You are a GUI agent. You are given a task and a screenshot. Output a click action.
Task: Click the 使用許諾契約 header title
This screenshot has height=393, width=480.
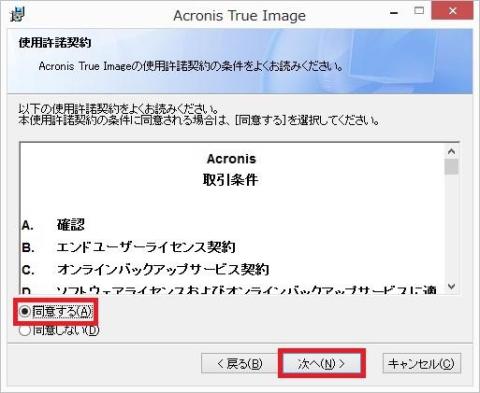[x=55, y=42]
